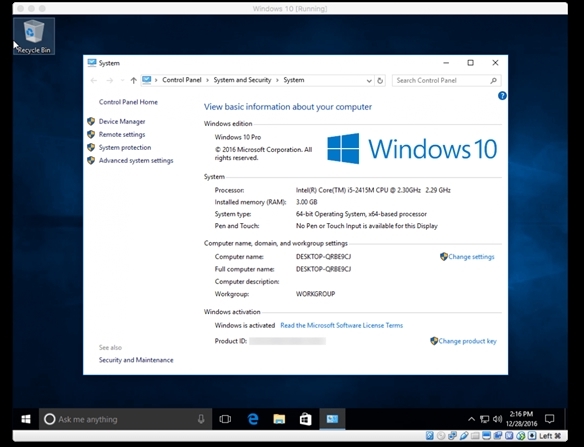Click Change product key link
Viewport: 584px width, 447px height.
click(x=467, y=341)
